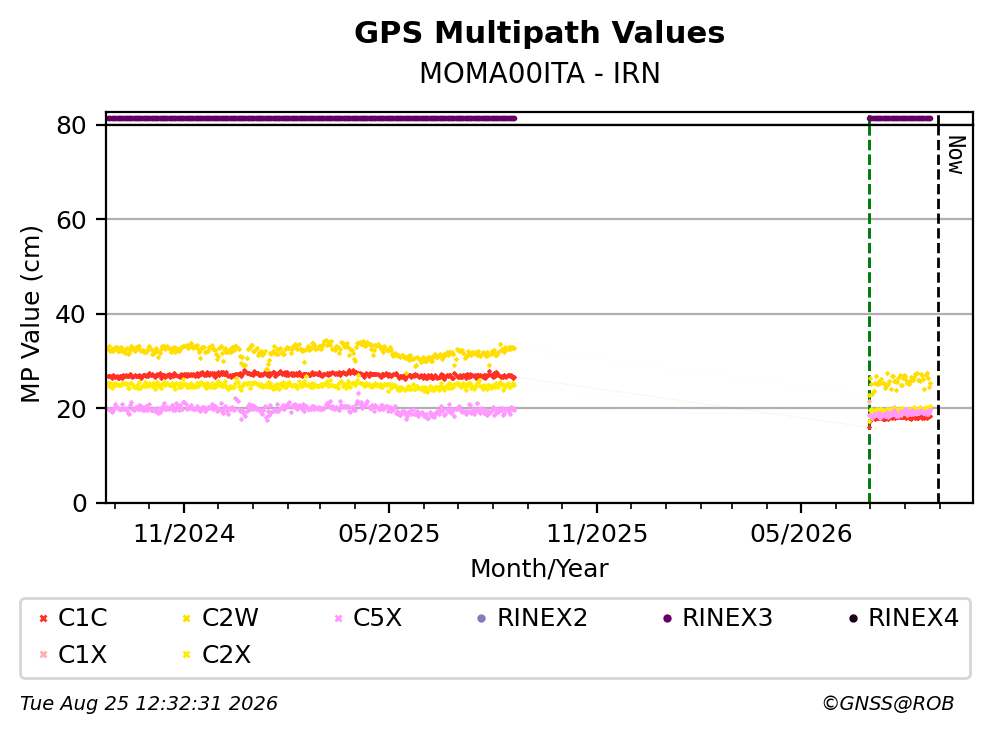Click the 05/2026 x-axis tick label
This screenshot has width=993, height=734.
[801, 534]
